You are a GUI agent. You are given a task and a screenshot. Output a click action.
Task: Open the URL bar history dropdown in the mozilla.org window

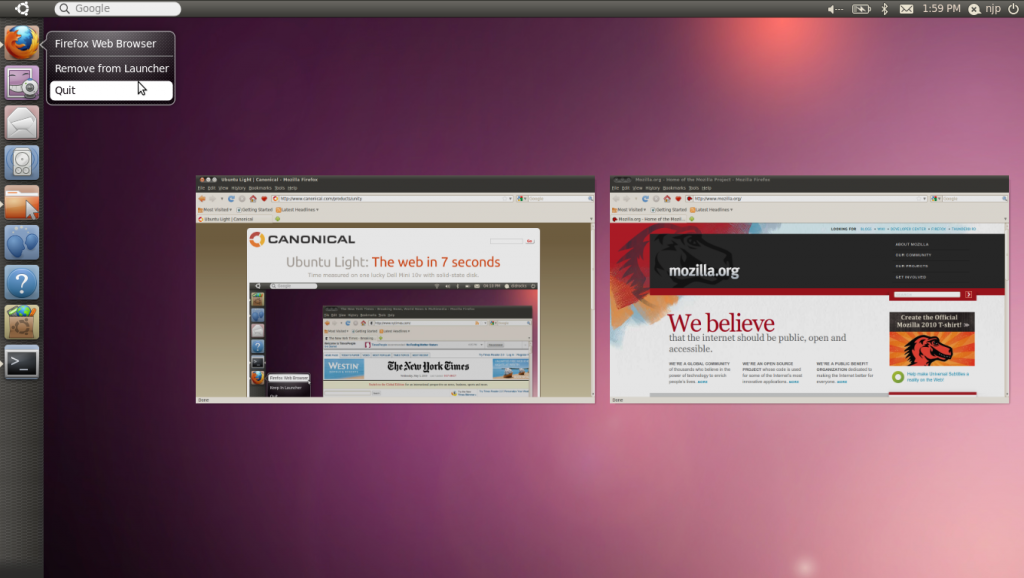(925, 198)
